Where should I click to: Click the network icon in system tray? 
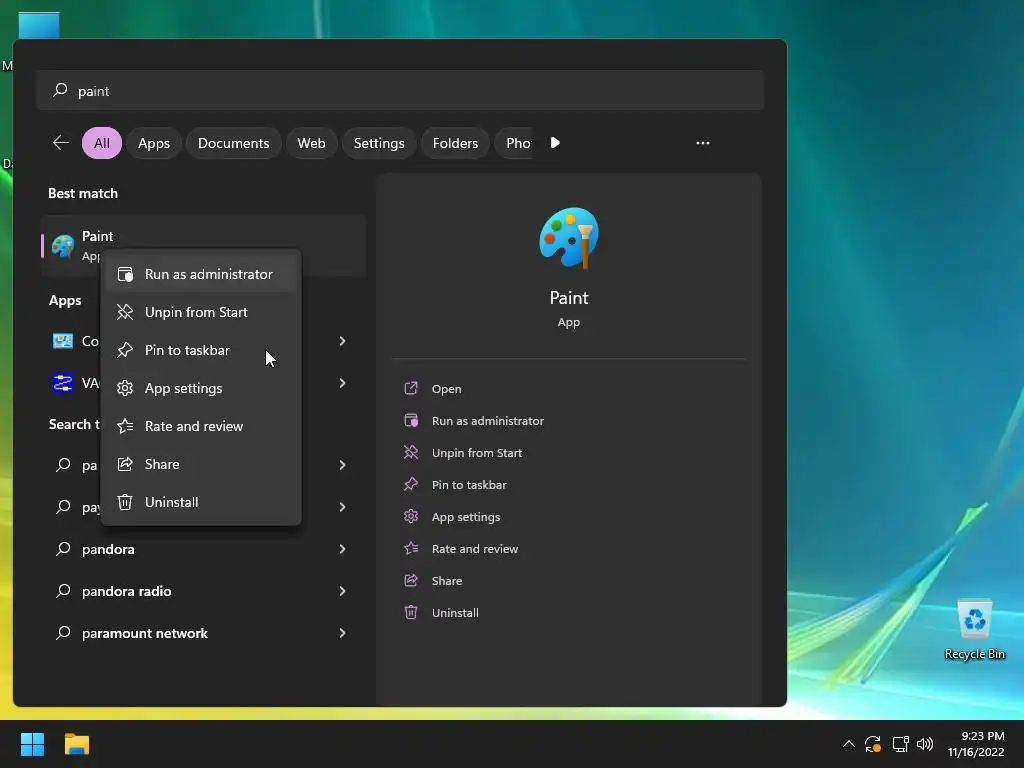(x=901, y=744)
